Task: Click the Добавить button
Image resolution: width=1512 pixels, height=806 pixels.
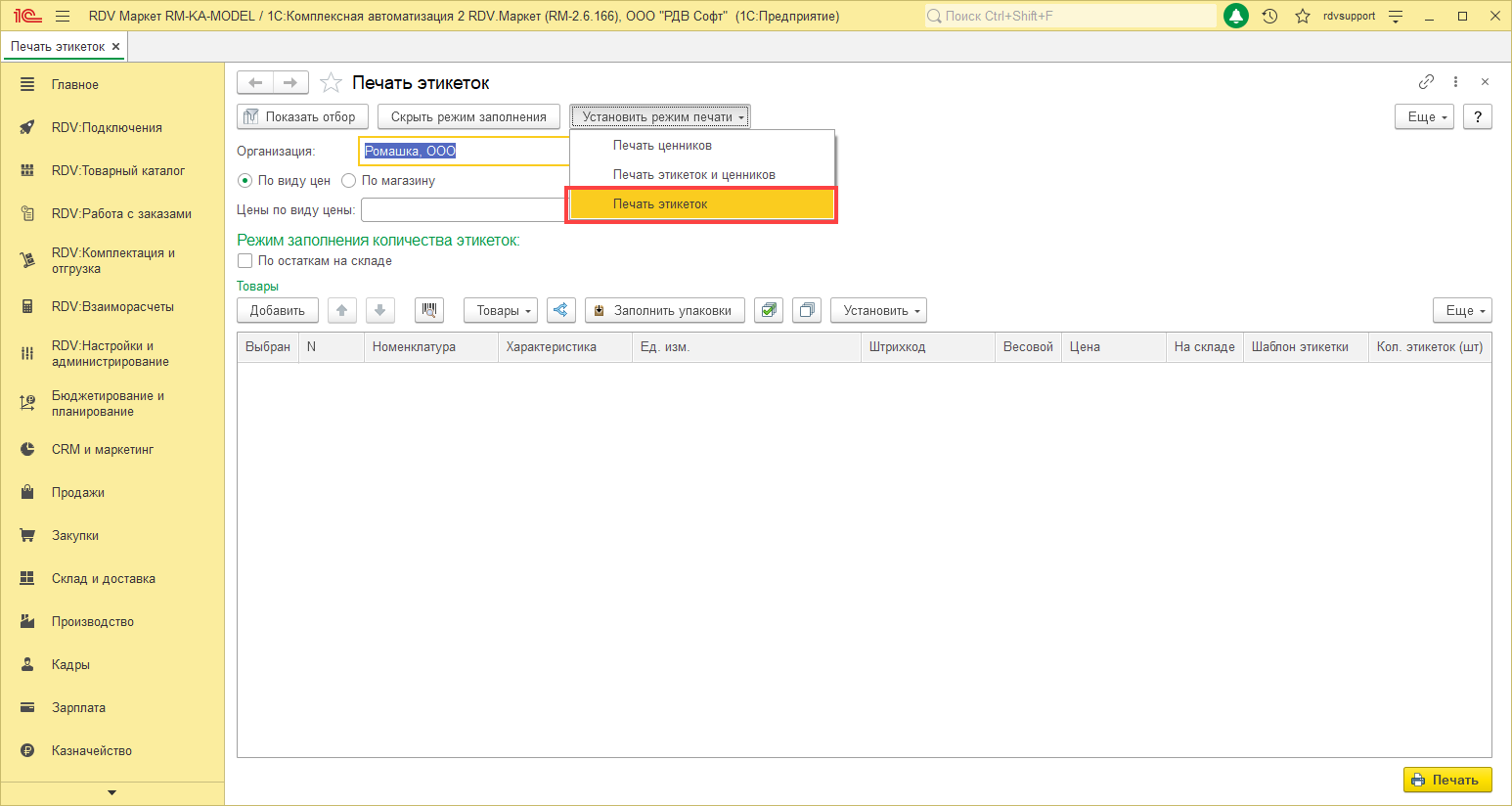Action: 278,310
